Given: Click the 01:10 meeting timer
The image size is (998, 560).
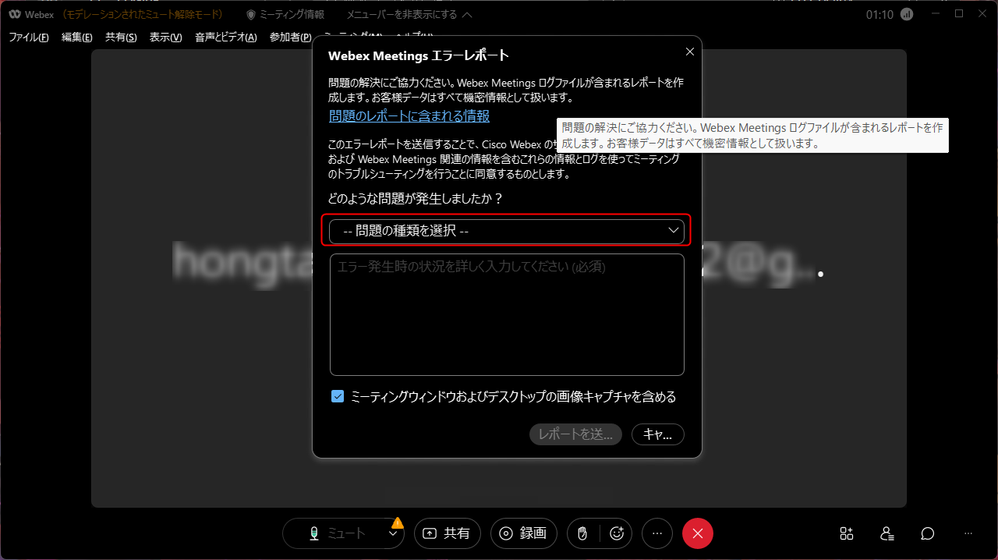Looking at the screenshot, I should pos(879,14).
